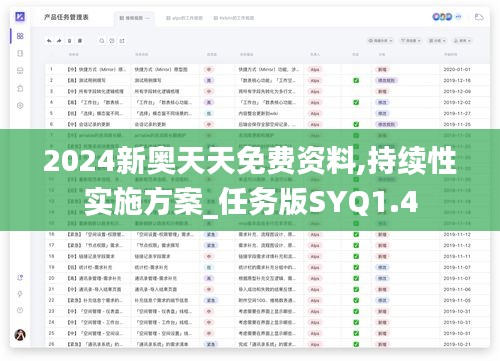Click the lightbulb icon in left sidebar

click(20, 294)
